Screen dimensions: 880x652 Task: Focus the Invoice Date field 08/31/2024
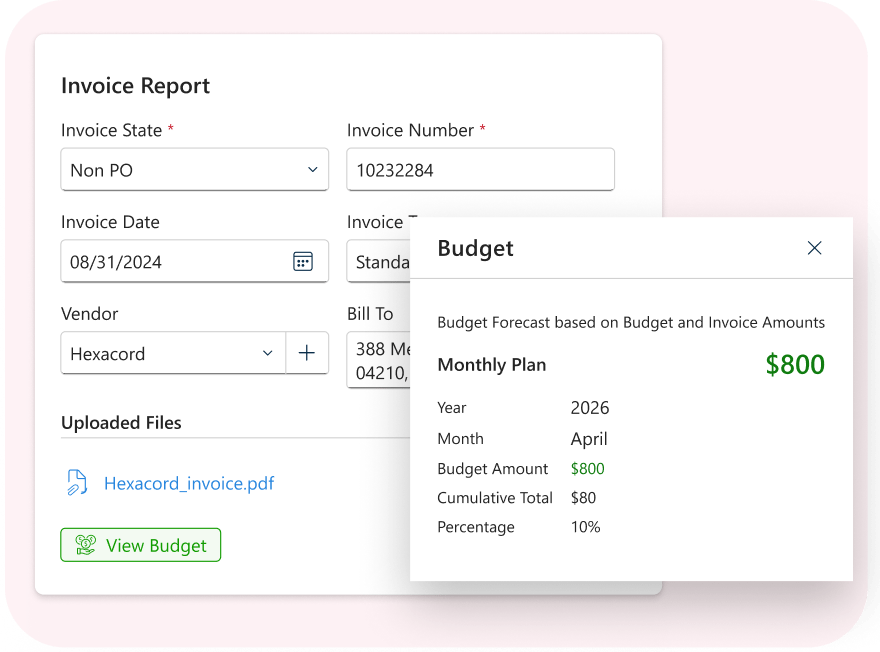coord(170,262)
